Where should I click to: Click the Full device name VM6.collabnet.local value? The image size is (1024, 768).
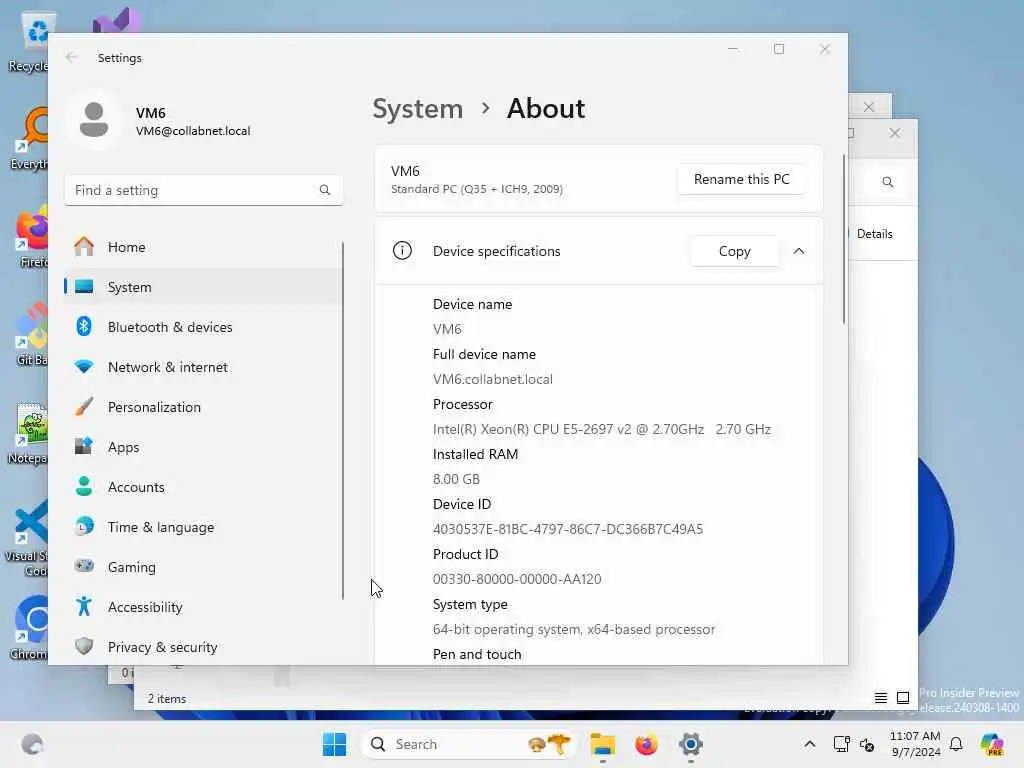pyautogui.click(x=492, y=379)
